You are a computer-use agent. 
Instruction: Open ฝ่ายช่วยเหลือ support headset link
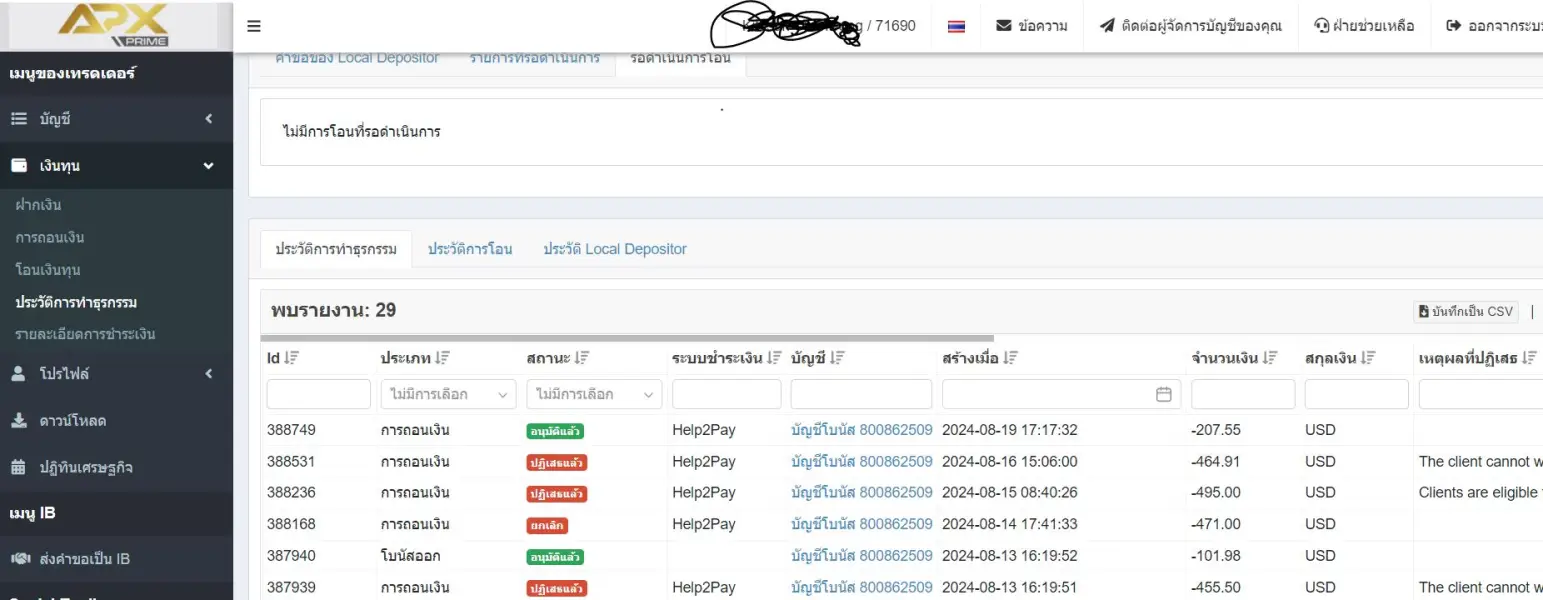[x=1364, y=26]
